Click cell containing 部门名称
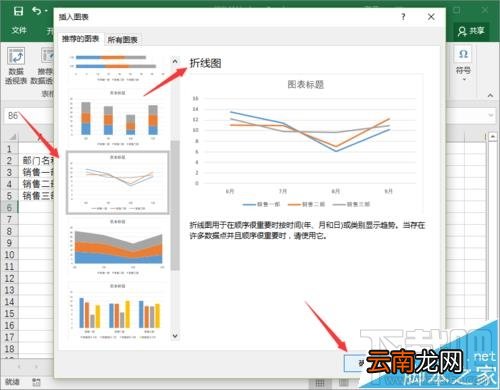The image size is (500, 390). click(37, 161)
